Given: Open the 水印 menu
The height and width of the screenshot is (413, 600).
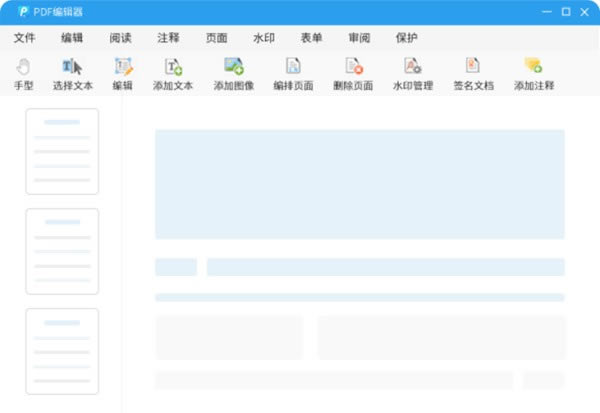Looking at the screenshot, I should pyautogui.click(x=264, y=38).
